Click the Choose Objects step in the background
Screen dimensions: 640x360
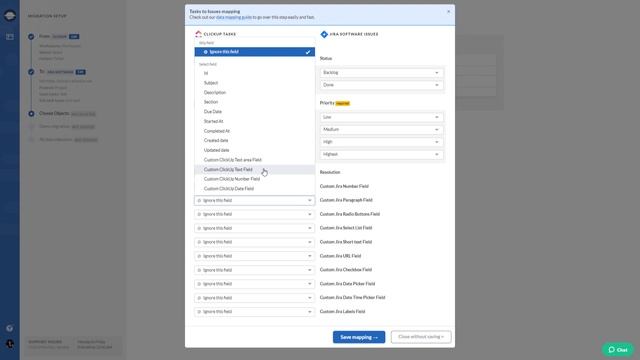pyautogui.click(x=54, y=113)
